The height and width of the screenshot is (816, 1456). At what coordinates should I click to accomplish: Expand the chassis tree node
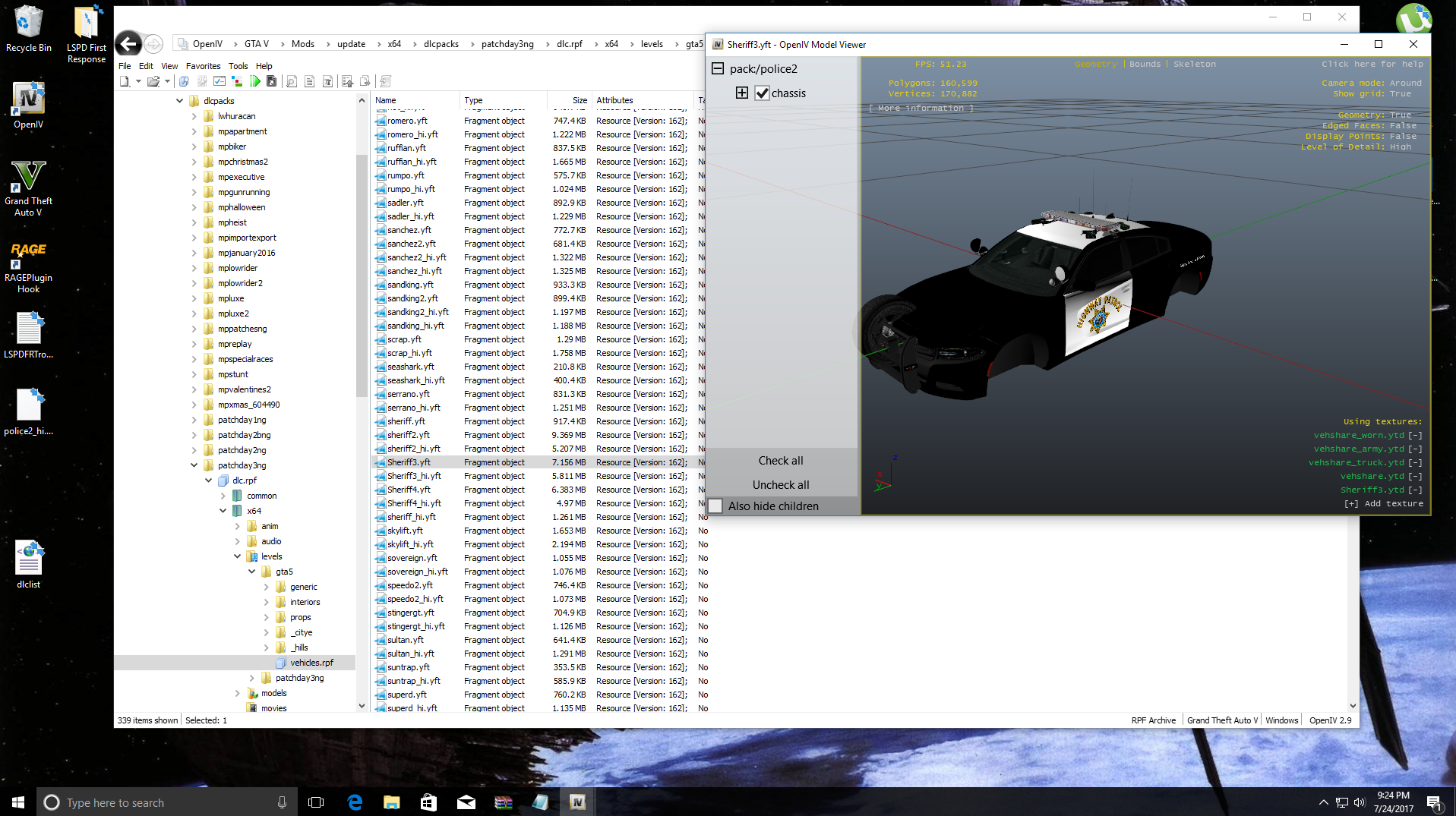[x=742, y=93]
